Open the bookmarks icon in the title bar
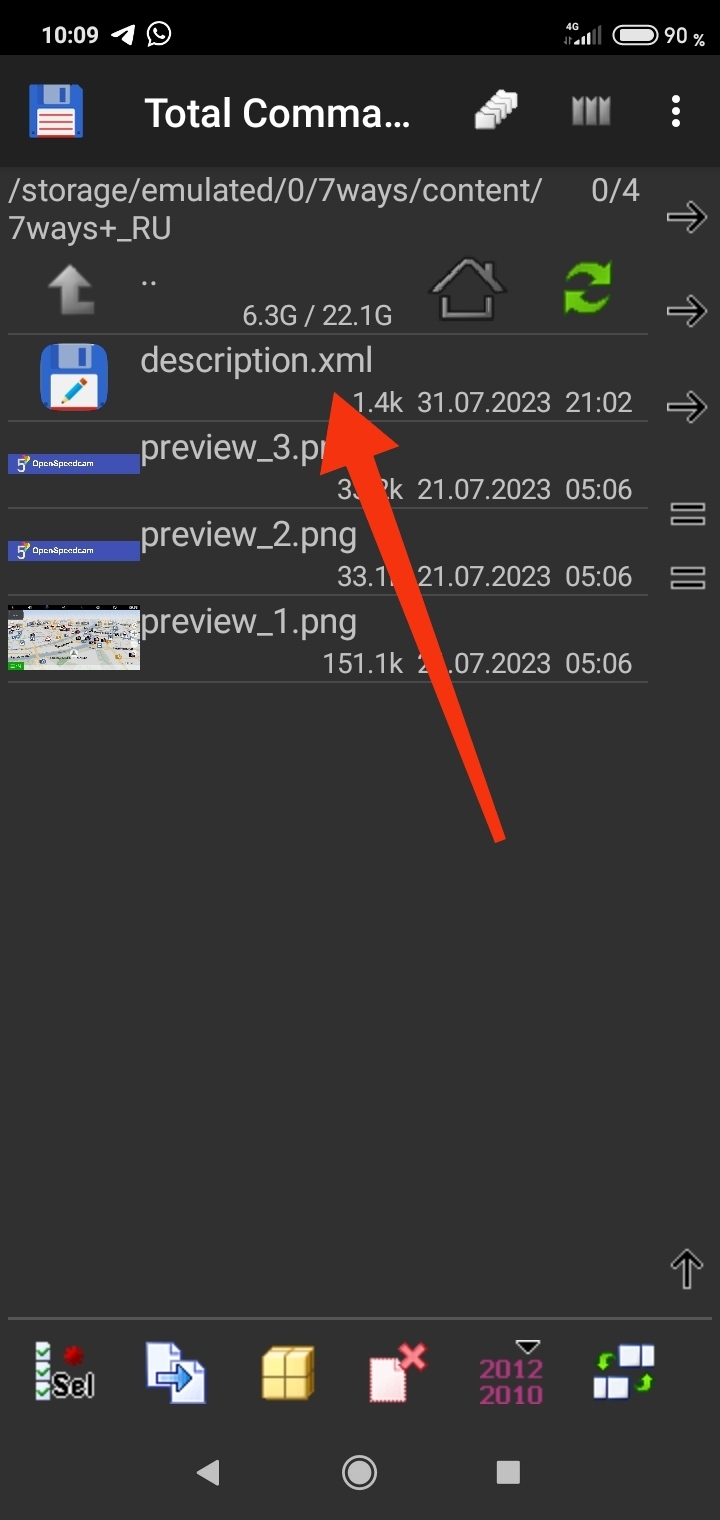This screenshot has height=1520, width=720. 590,111
